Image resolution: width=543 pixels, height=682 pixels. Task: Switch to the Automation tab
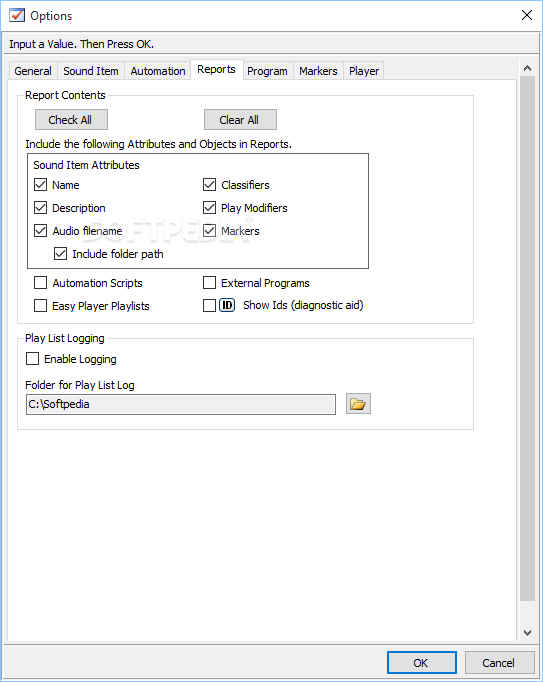pos(158,71)
